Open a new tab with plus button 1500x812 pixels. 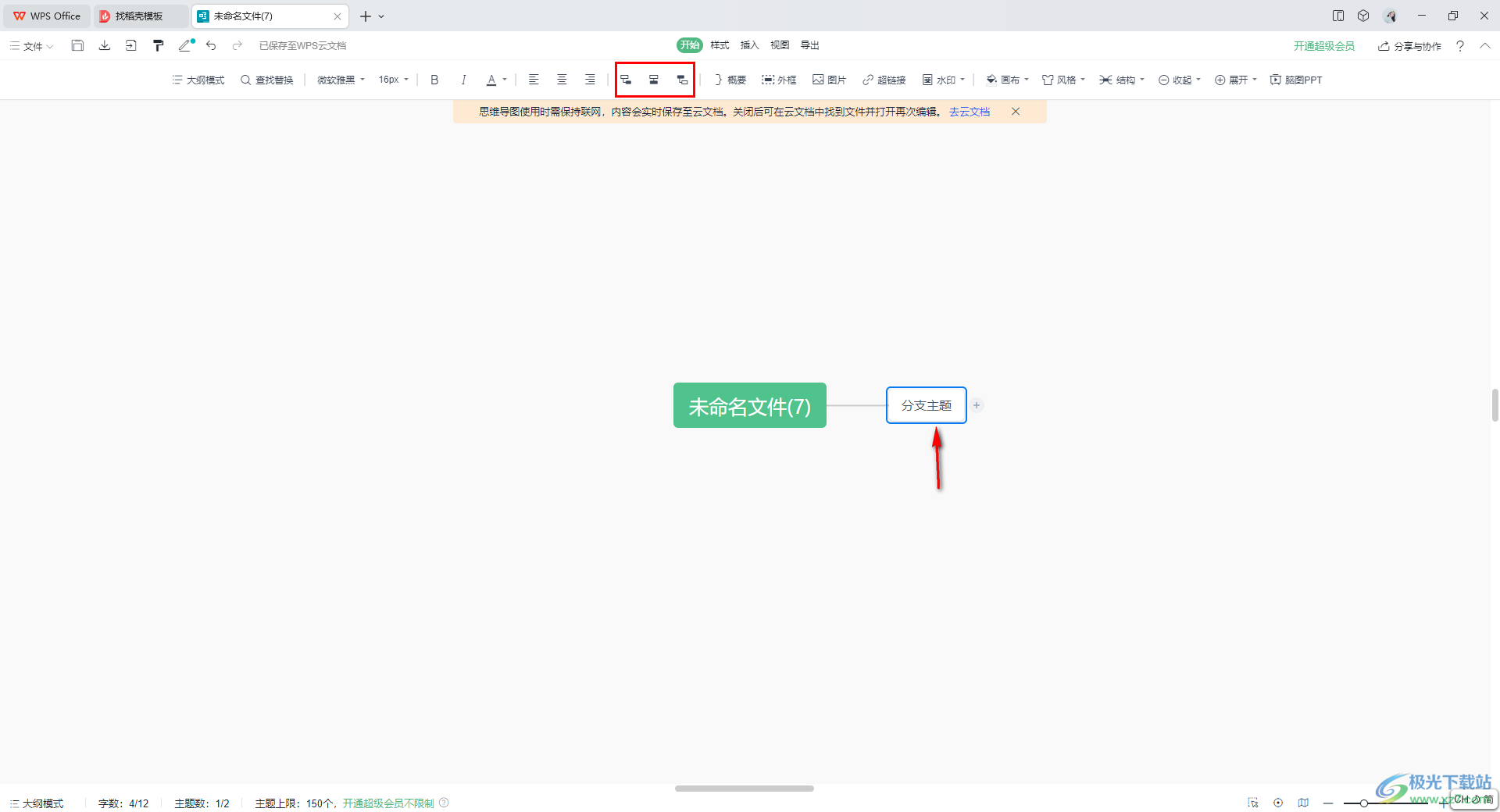pos(365,16)
